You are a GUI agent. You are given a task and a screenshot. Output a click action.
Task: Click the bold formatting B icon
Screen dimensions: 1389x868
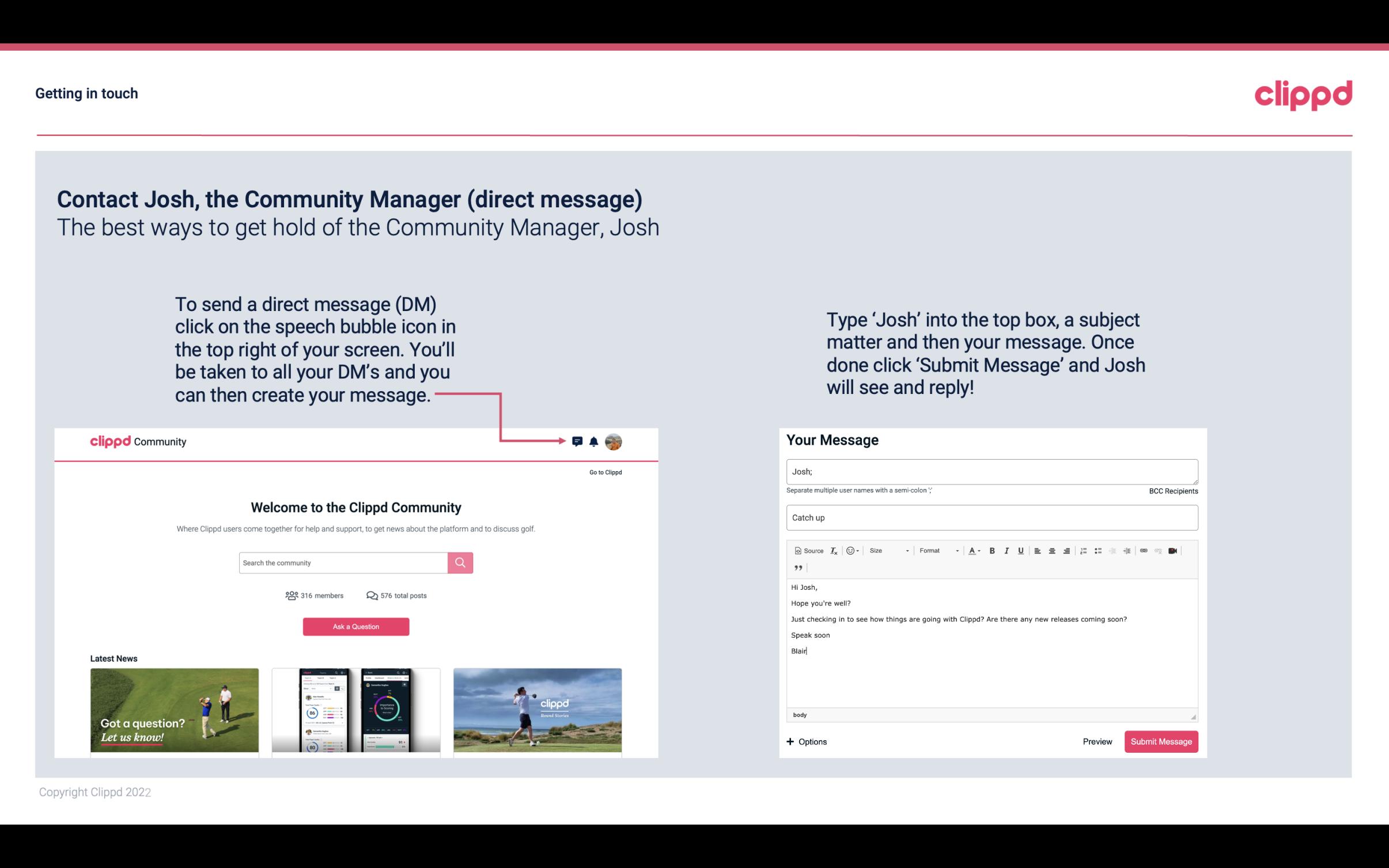coord(992,550)
